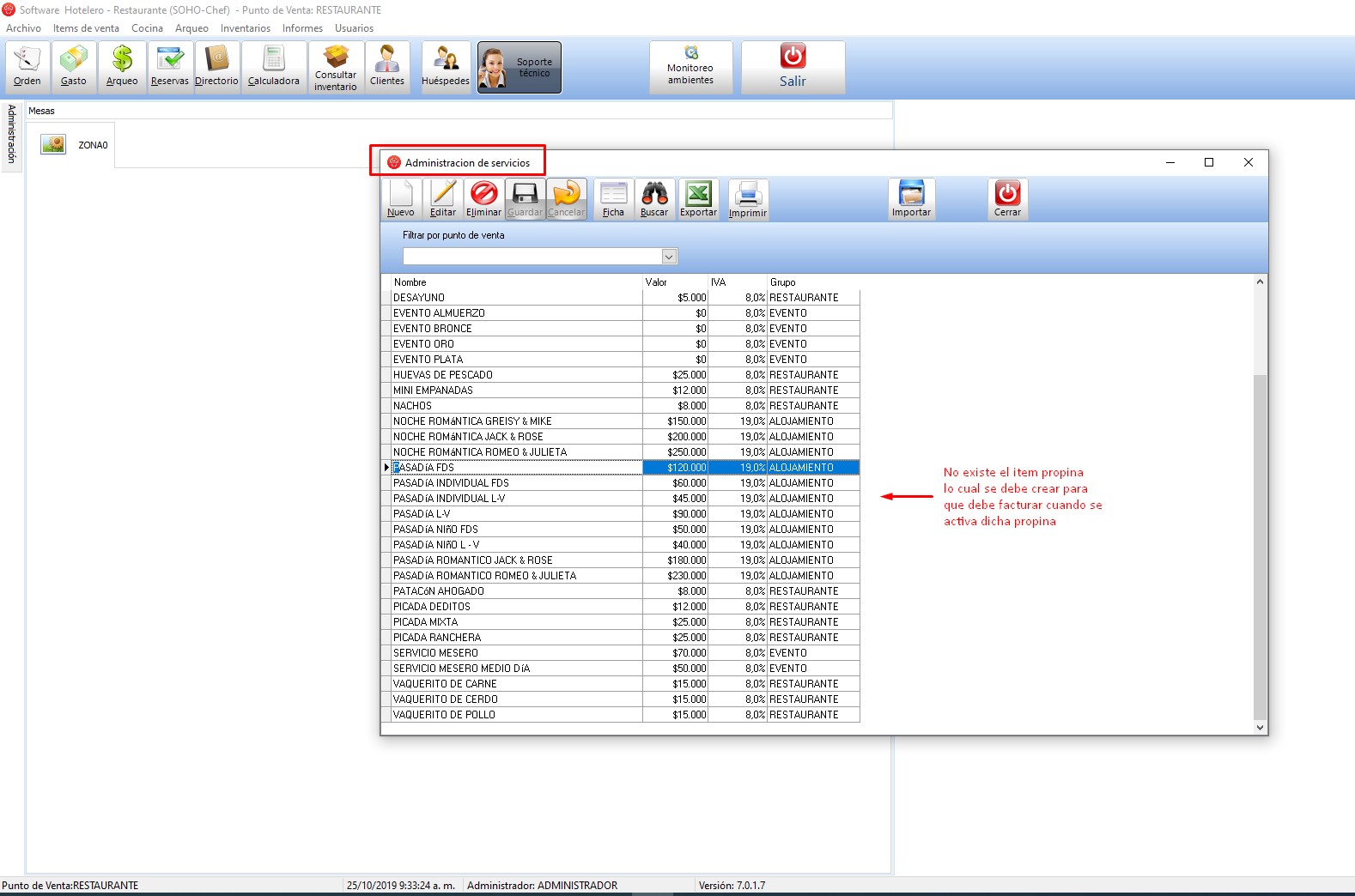Screen dimensions: 1355x896
Task: Click the Importar icon
Action: tap(911, 199)
